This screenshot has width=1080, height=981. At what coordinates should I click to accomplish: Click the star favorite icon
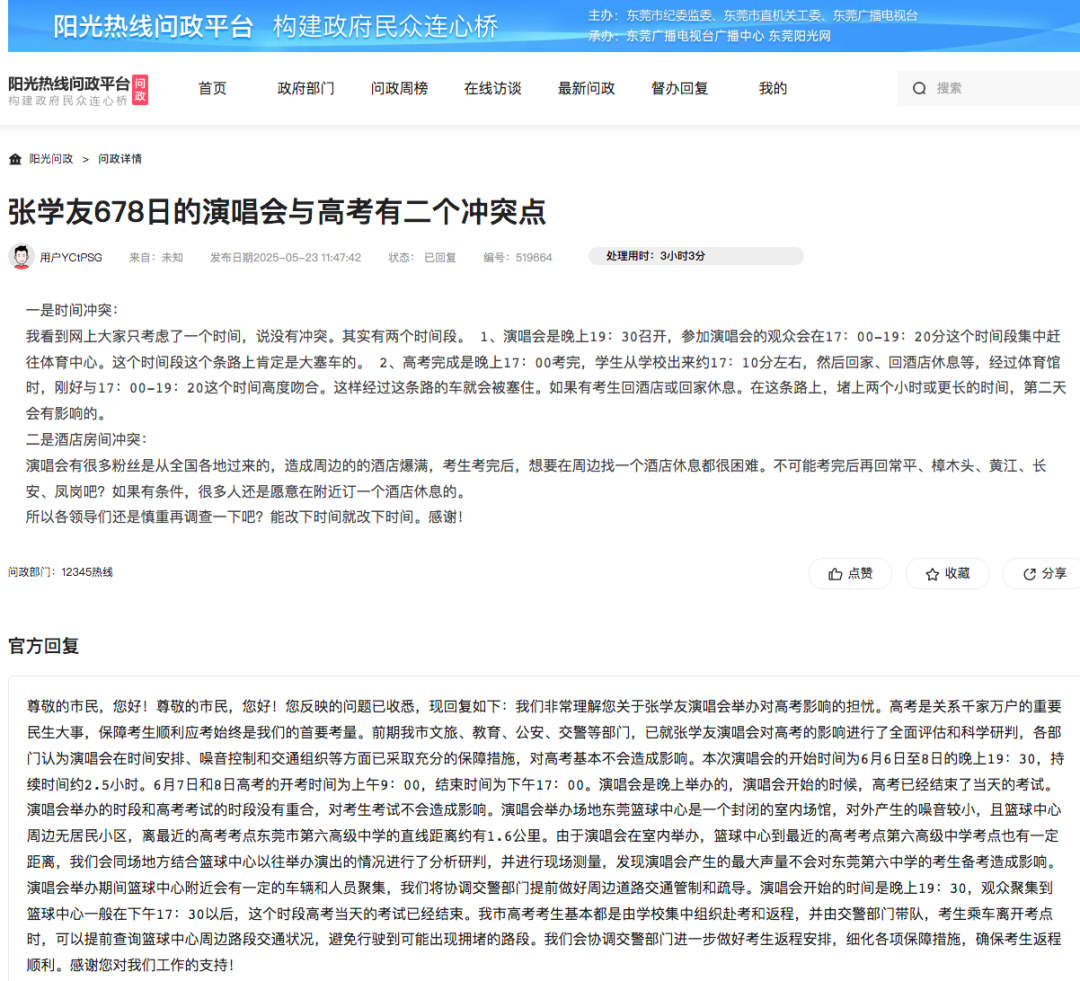(x=932, y=574)
